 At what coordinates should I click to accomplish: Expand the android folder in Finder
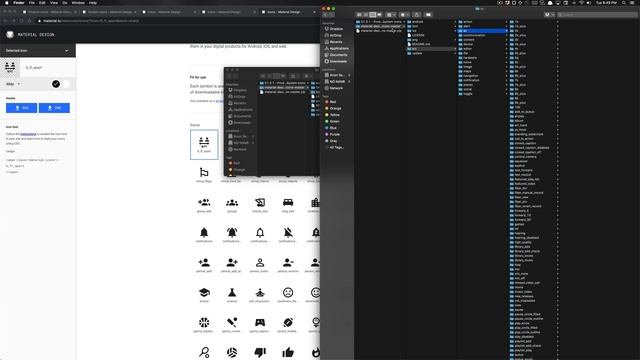point(455,22)
